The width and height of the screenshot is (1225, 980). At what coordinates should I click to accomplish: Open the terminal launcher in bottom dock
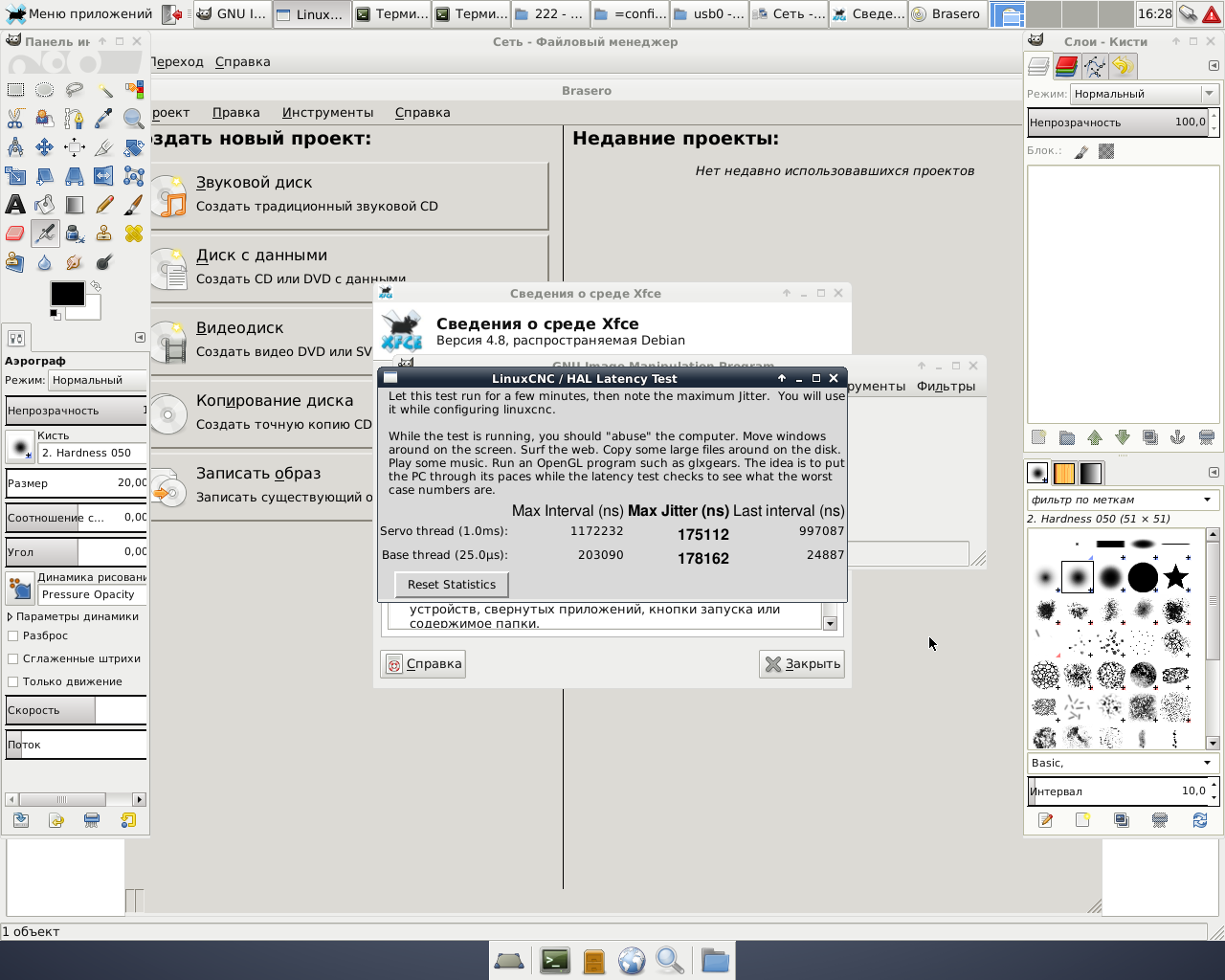(x=555, y=960)
